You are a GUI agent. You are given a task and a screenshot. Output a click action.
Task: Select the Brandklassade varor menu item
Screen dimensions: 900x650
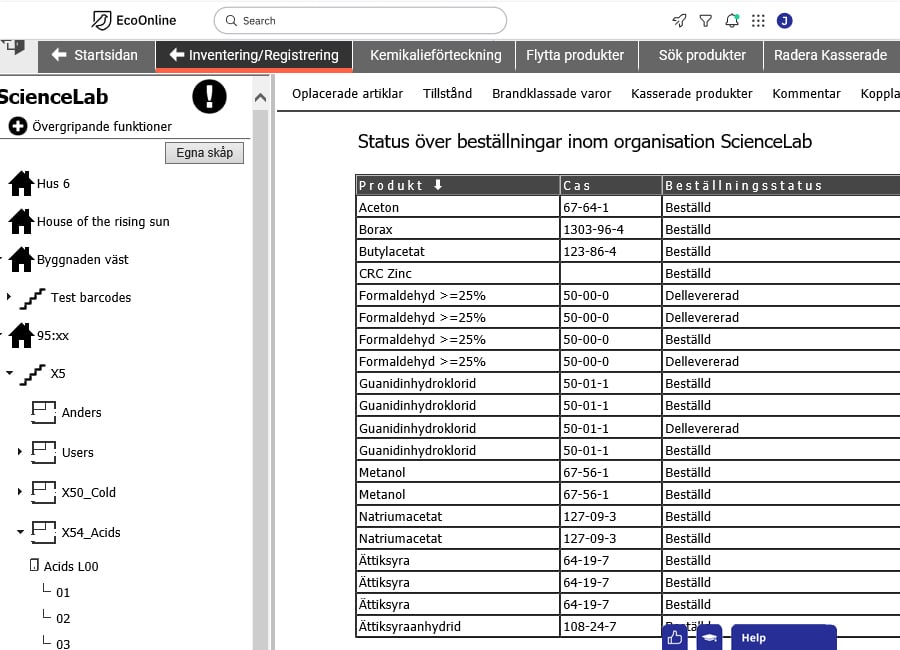pyautogui.click(x=551, y=94)
